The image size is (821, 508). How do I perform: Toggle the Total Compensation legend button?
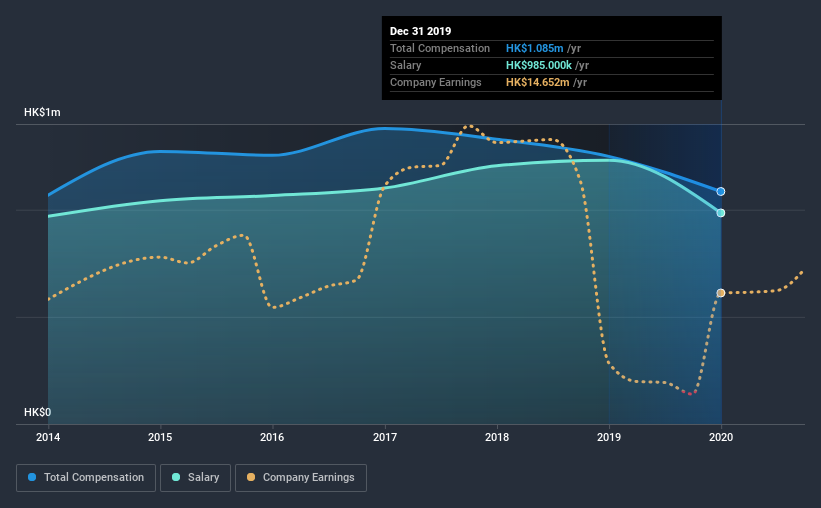point(86,478)
